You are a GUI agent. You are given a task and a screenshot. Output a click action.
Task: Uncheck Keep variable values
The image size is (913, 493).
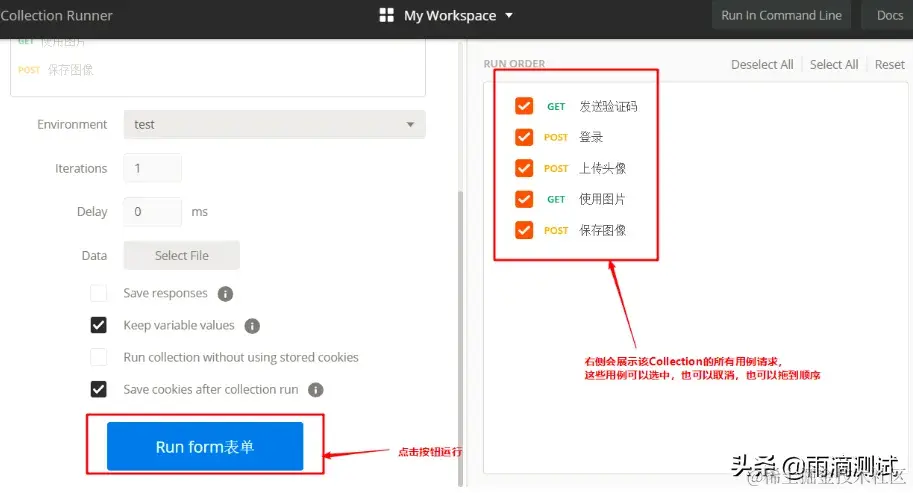tap(98, 325)
